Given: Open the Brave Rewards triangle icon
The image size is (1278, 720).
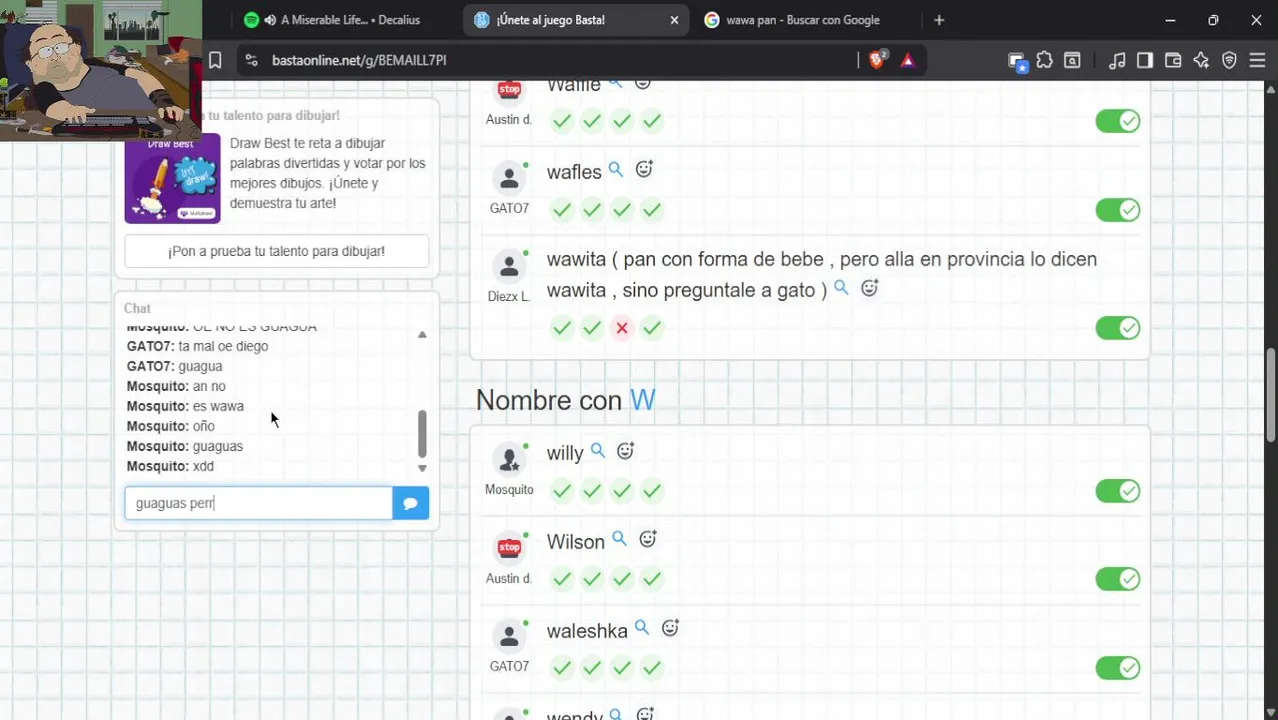Looking at the screenshot, I should pyautogui.click(x=907, y=60).
